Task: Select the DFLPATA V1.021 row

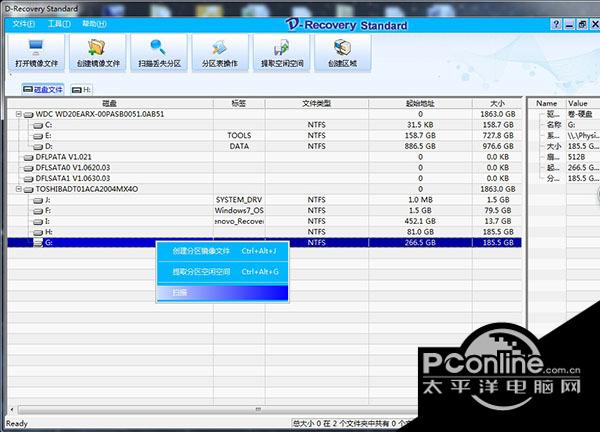Action: (x=264, y=157)
